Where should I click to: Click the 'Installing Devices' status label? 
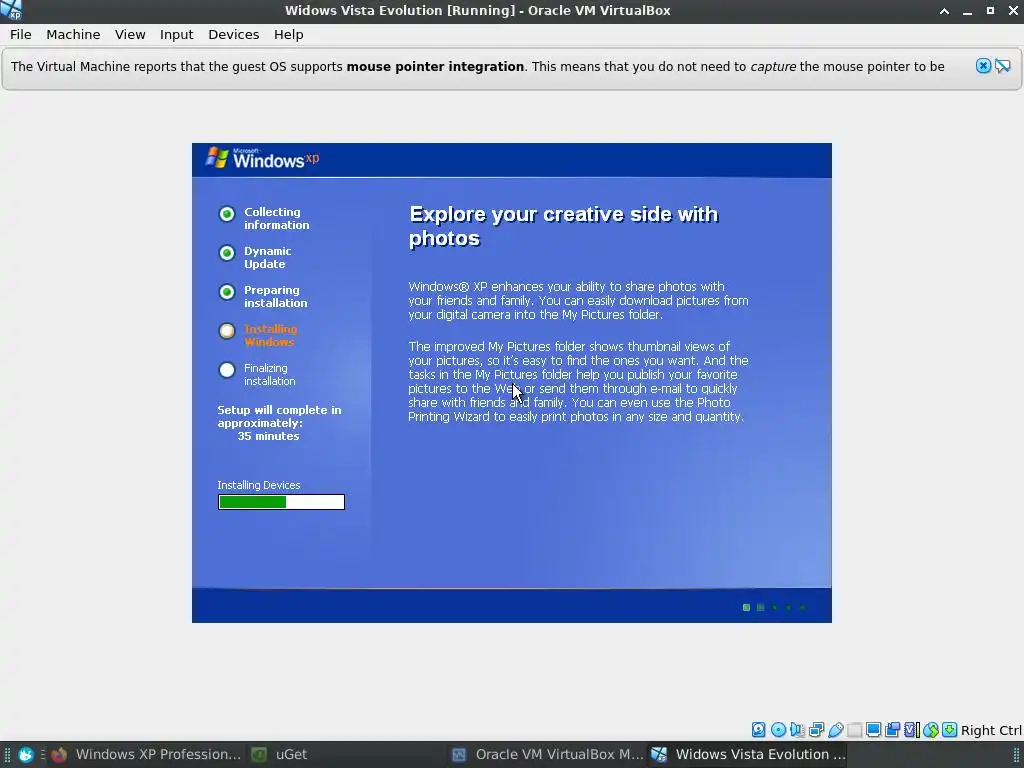pos(259,485)
